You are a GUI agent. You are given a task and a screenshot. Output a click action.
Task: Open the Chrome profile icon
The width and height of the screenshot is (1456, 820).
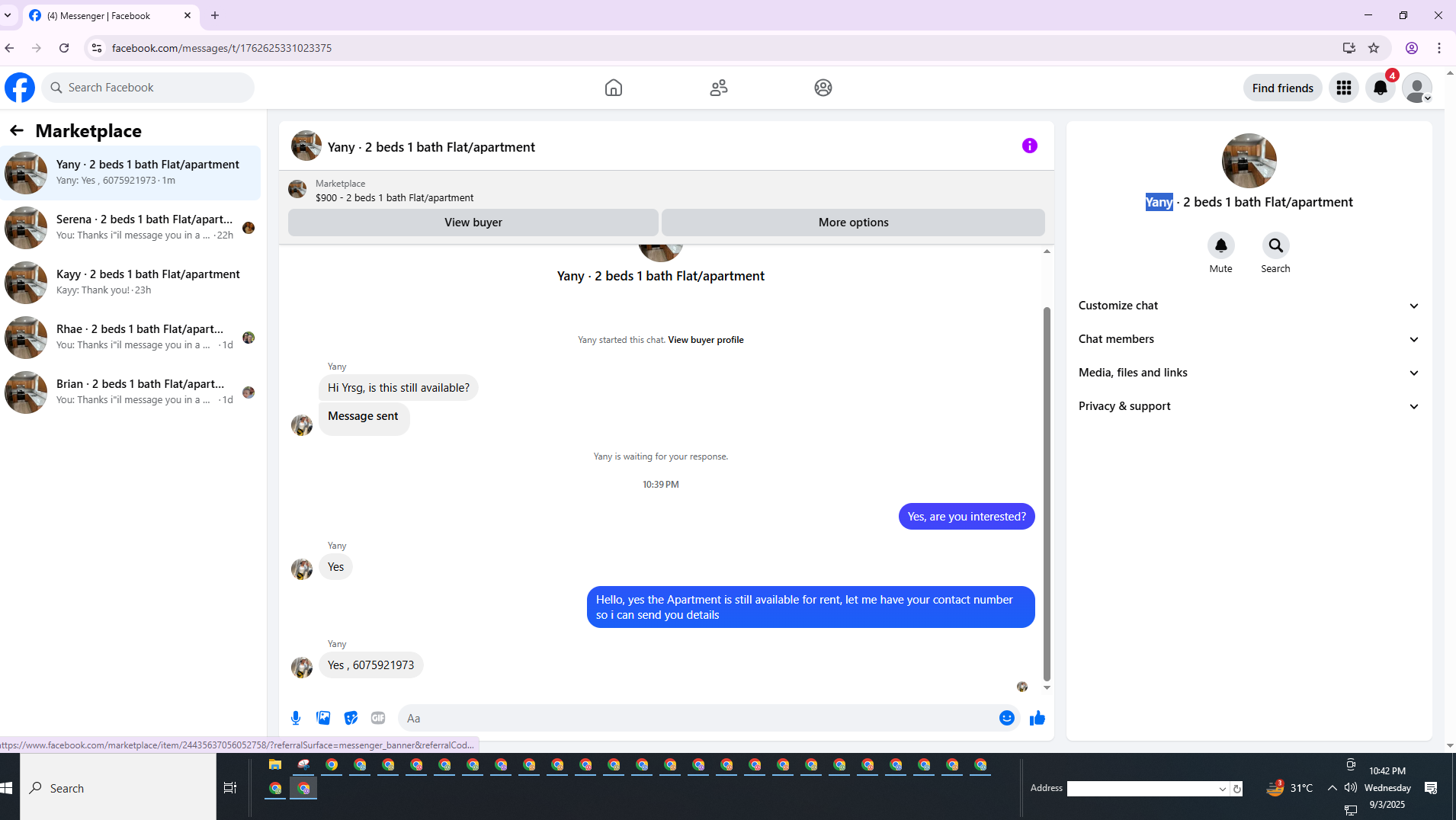(1412, 48)
